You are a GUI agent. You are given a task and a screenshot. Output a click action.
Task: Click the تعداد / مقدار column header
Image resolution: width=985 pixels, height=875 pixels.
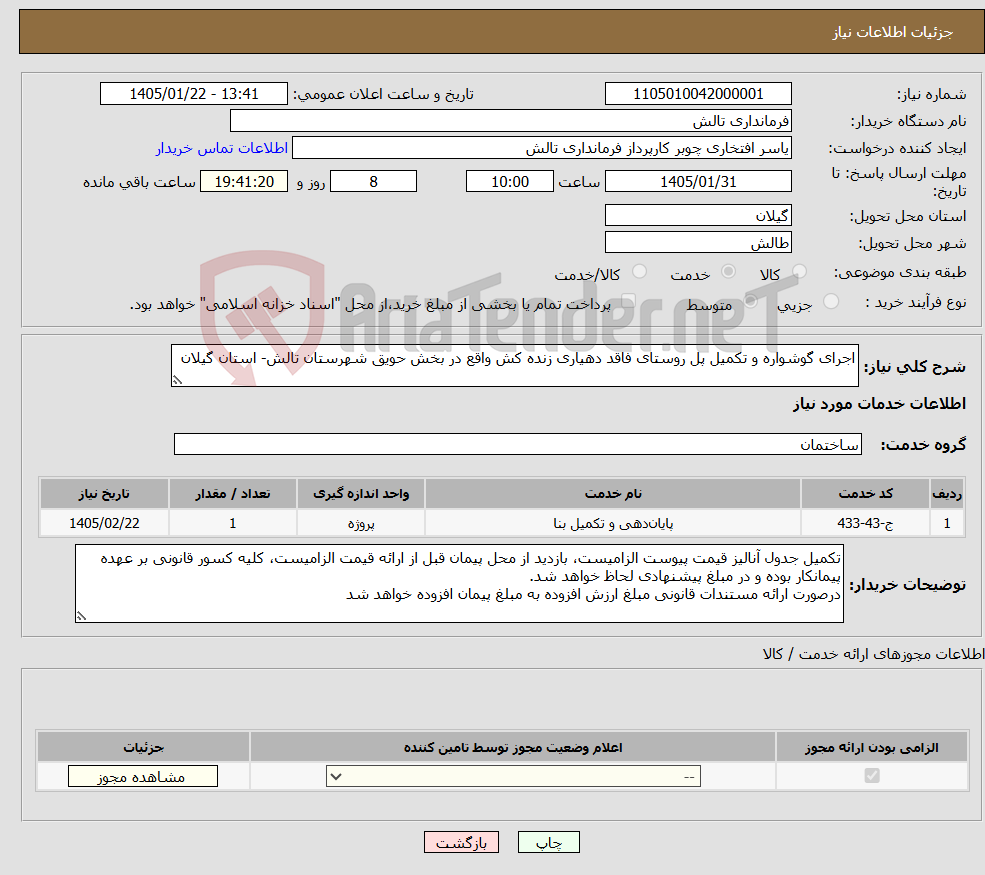(232, 494)
